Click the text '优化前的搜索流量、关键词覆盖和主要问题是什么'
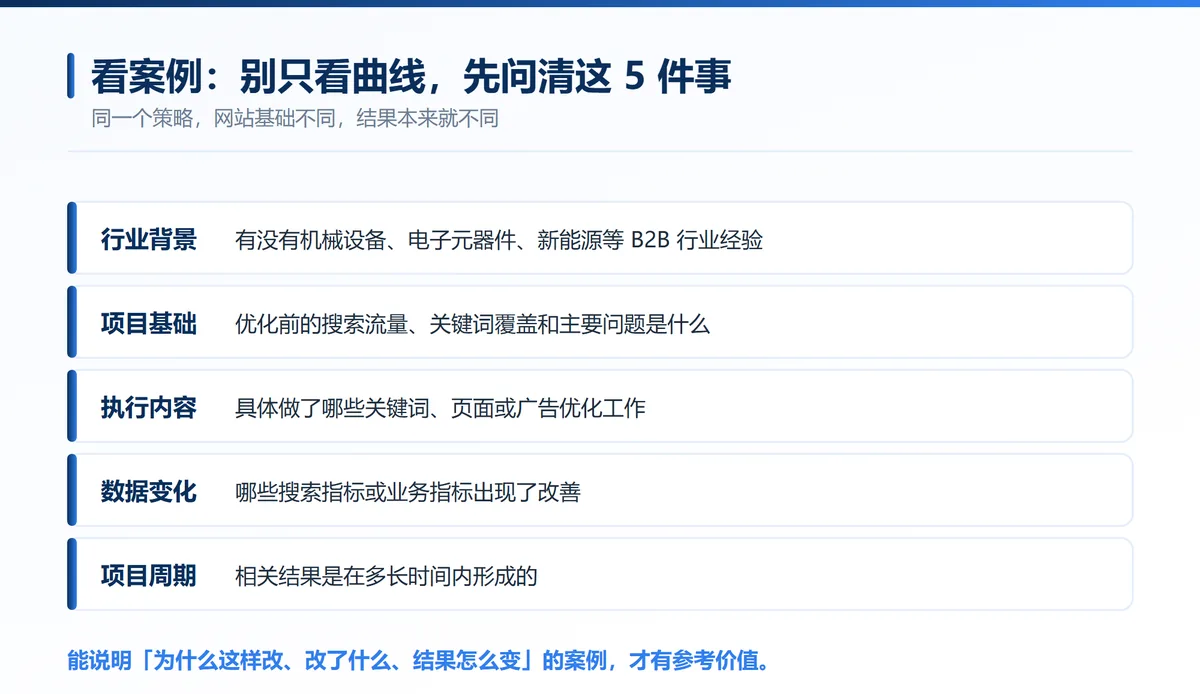 pos(472,324)
